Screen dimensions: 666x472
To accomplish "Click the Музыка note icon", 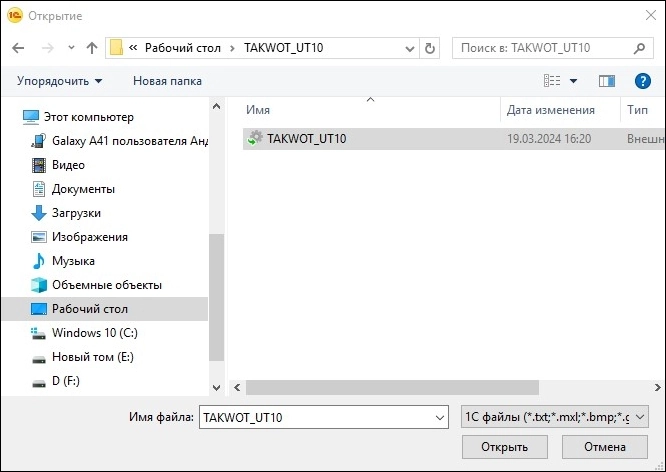I will 39,261.
